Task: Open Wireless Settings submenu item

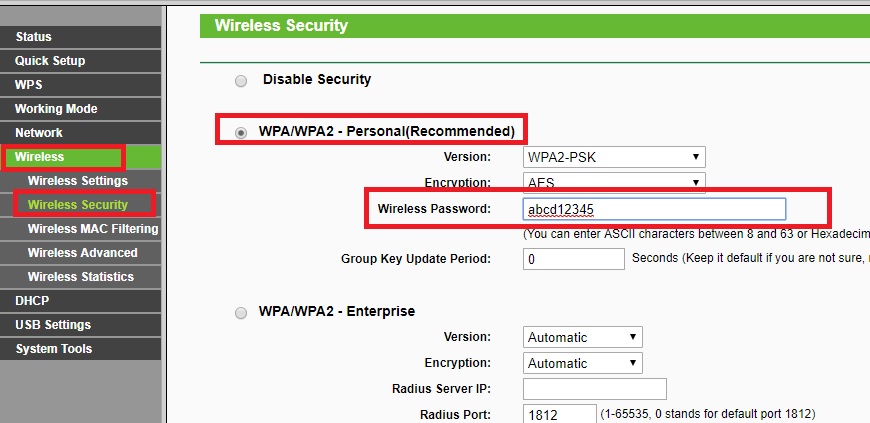Action: point(78,181)
